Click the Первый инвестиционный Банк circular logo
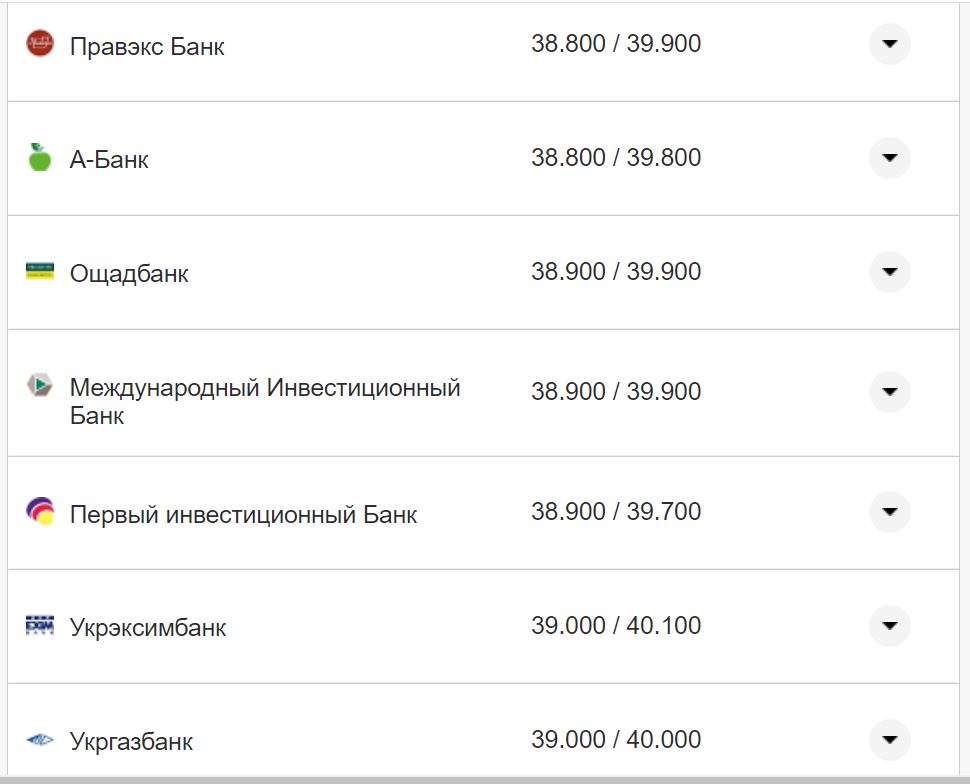The image size is (970, 784). [x=39, y=511]
